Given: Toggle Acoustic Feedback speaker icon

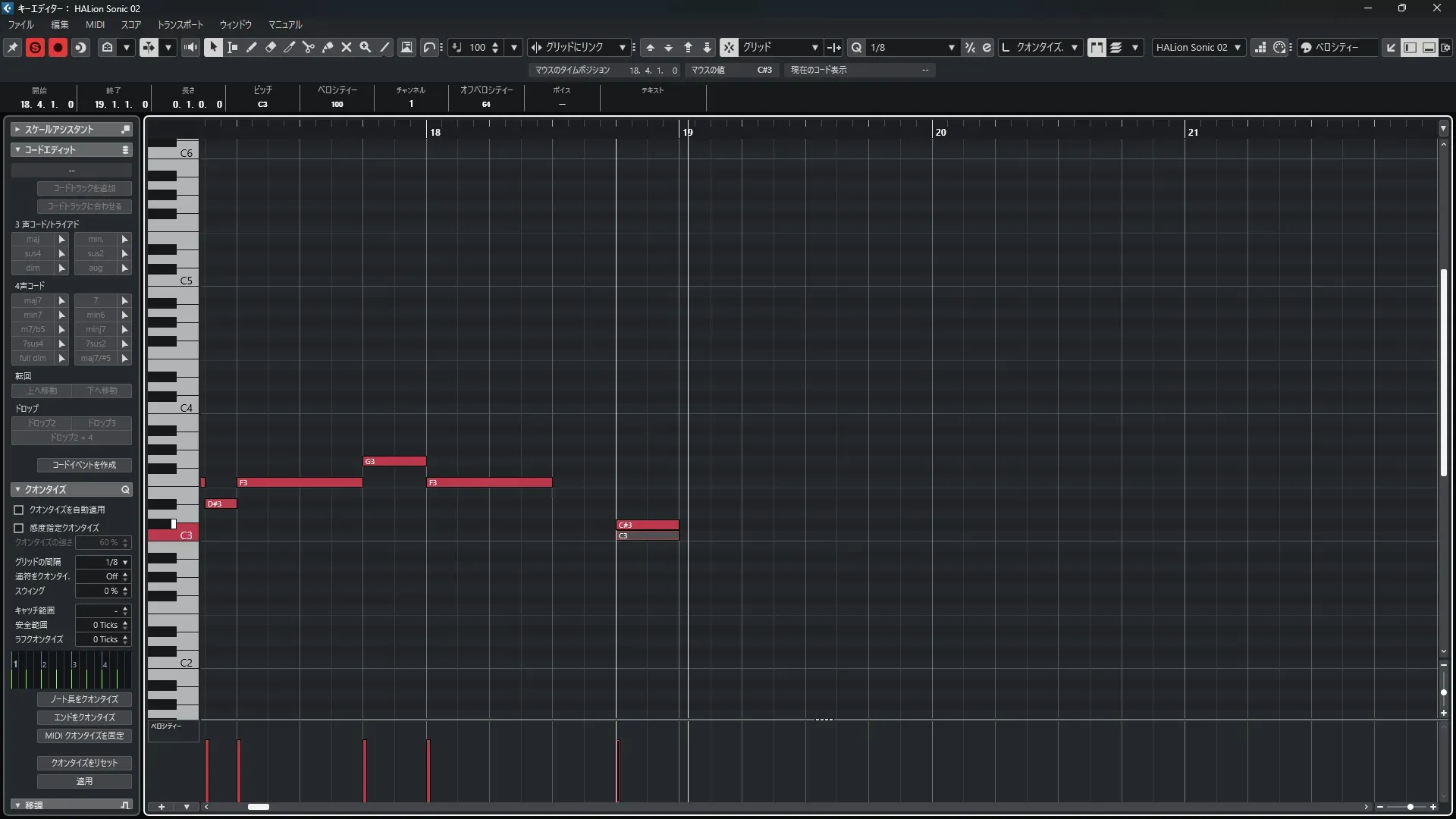Looking at the screenshot, I should pyautogui.click(x=190, y=47).
